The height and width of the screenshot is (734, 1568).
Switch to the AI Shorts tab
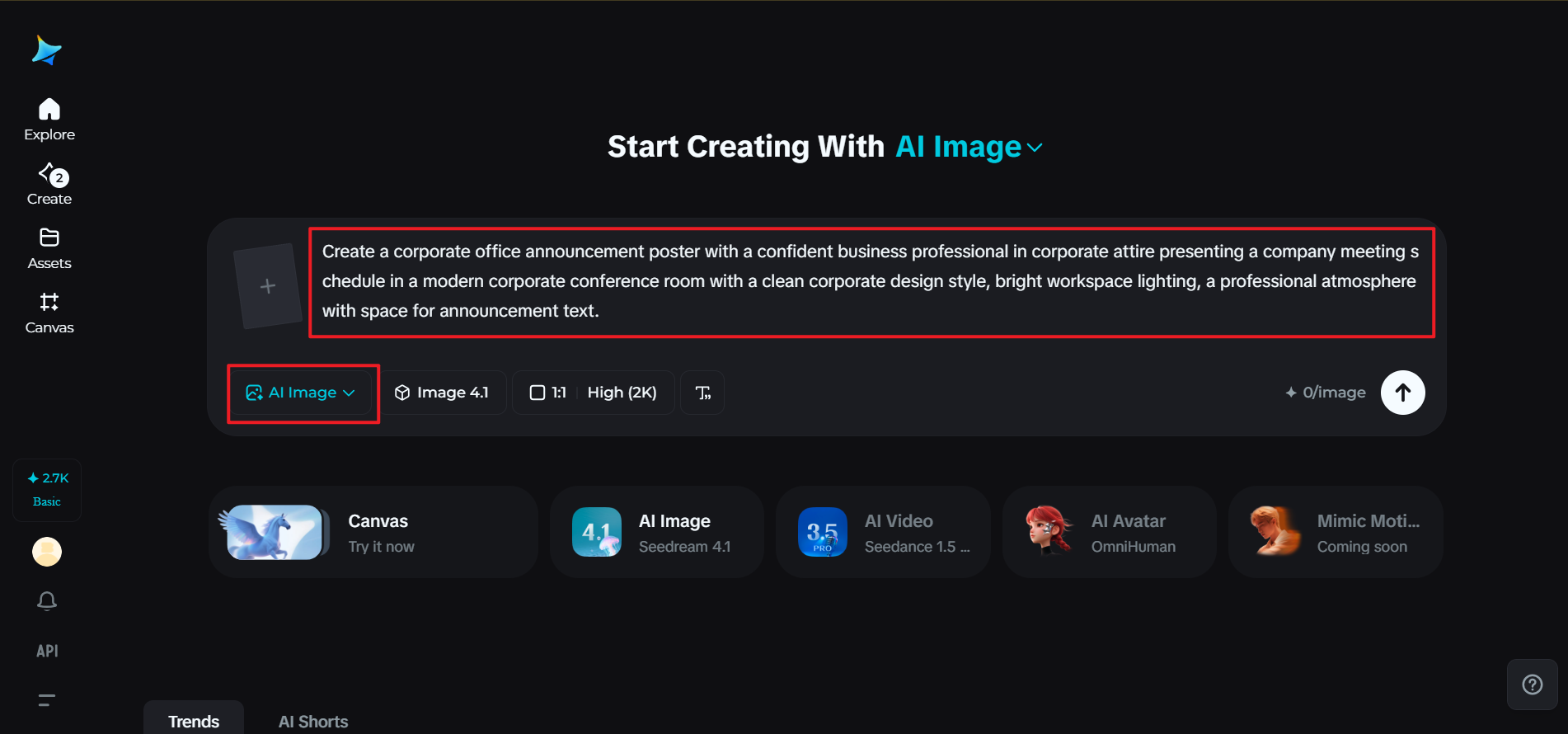coord(313,721)
